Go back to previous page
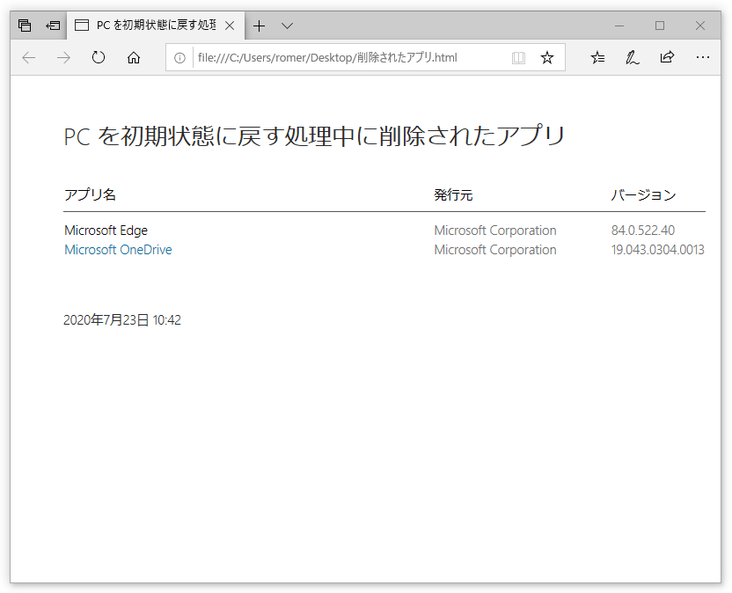732x593 pixels. point(29,58)
